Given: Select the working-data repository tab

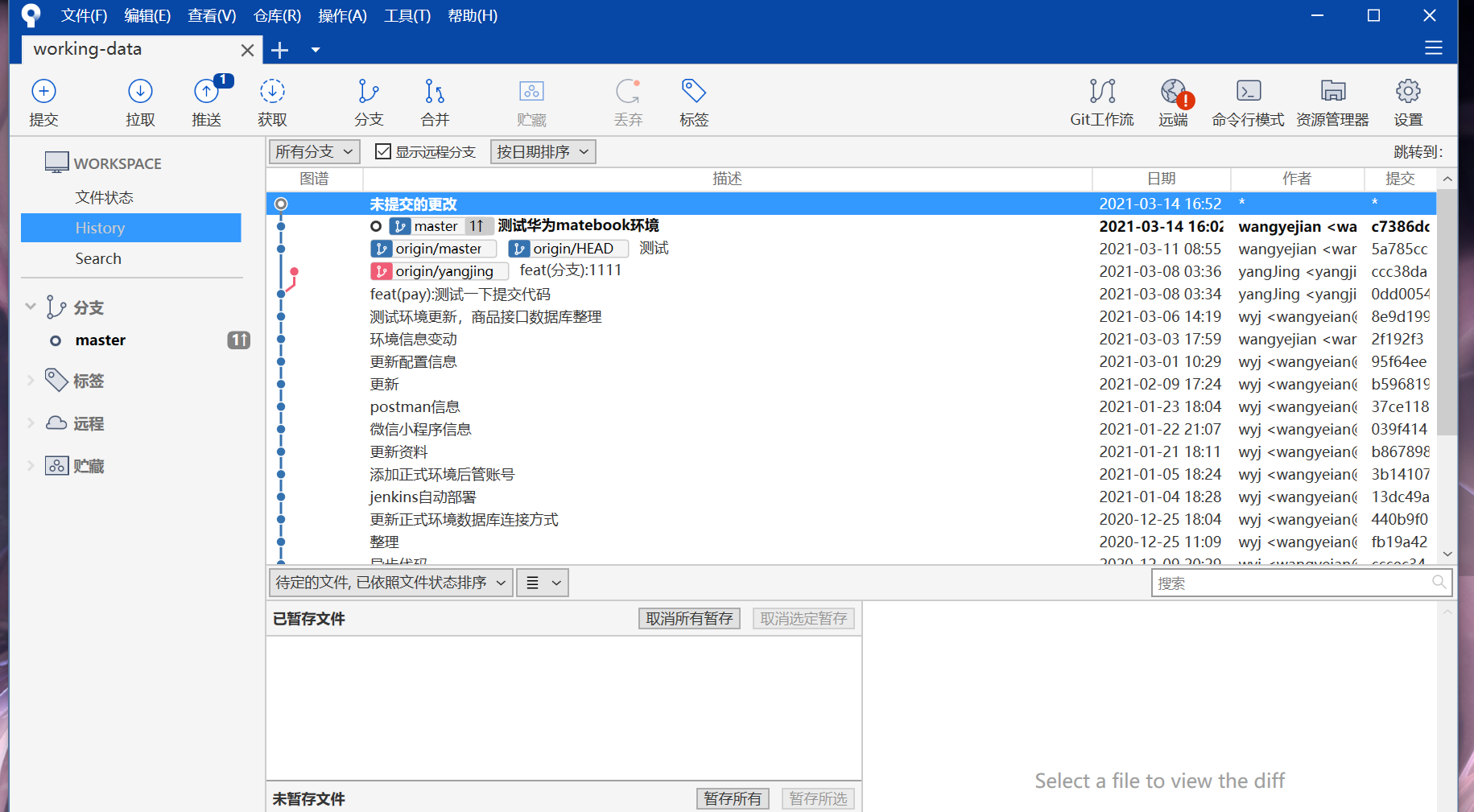Looking at the screenshot, I should pos(89,49).
